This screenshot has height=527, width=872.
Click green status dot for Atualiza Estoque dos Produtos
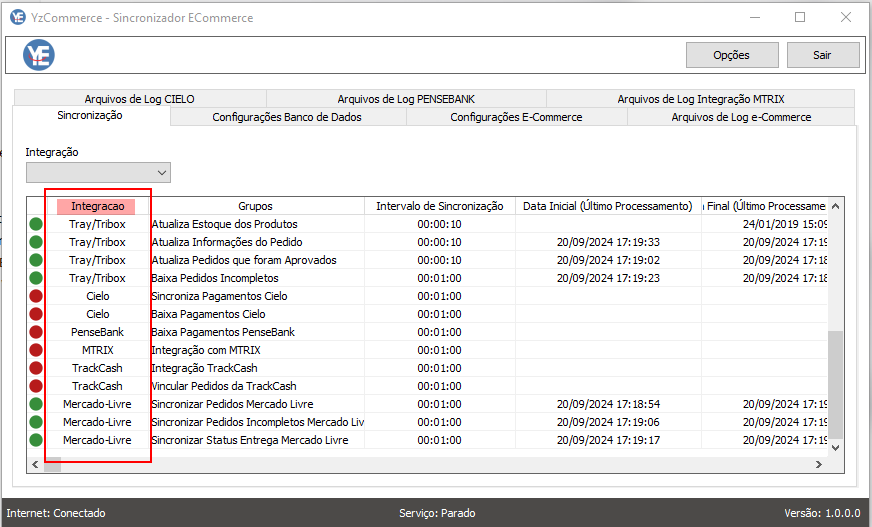pyautogui.click(x=36, y=224)
